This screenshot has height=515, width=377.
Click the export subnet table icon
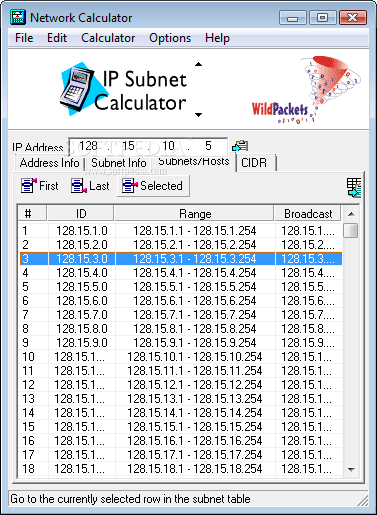pos(354,187)
